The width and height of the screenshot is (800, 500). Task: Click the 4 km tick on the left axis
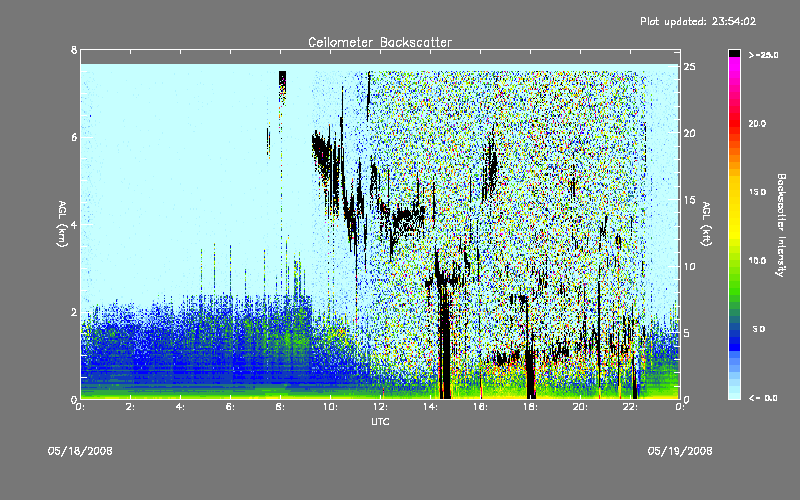[x=74, y=224]
